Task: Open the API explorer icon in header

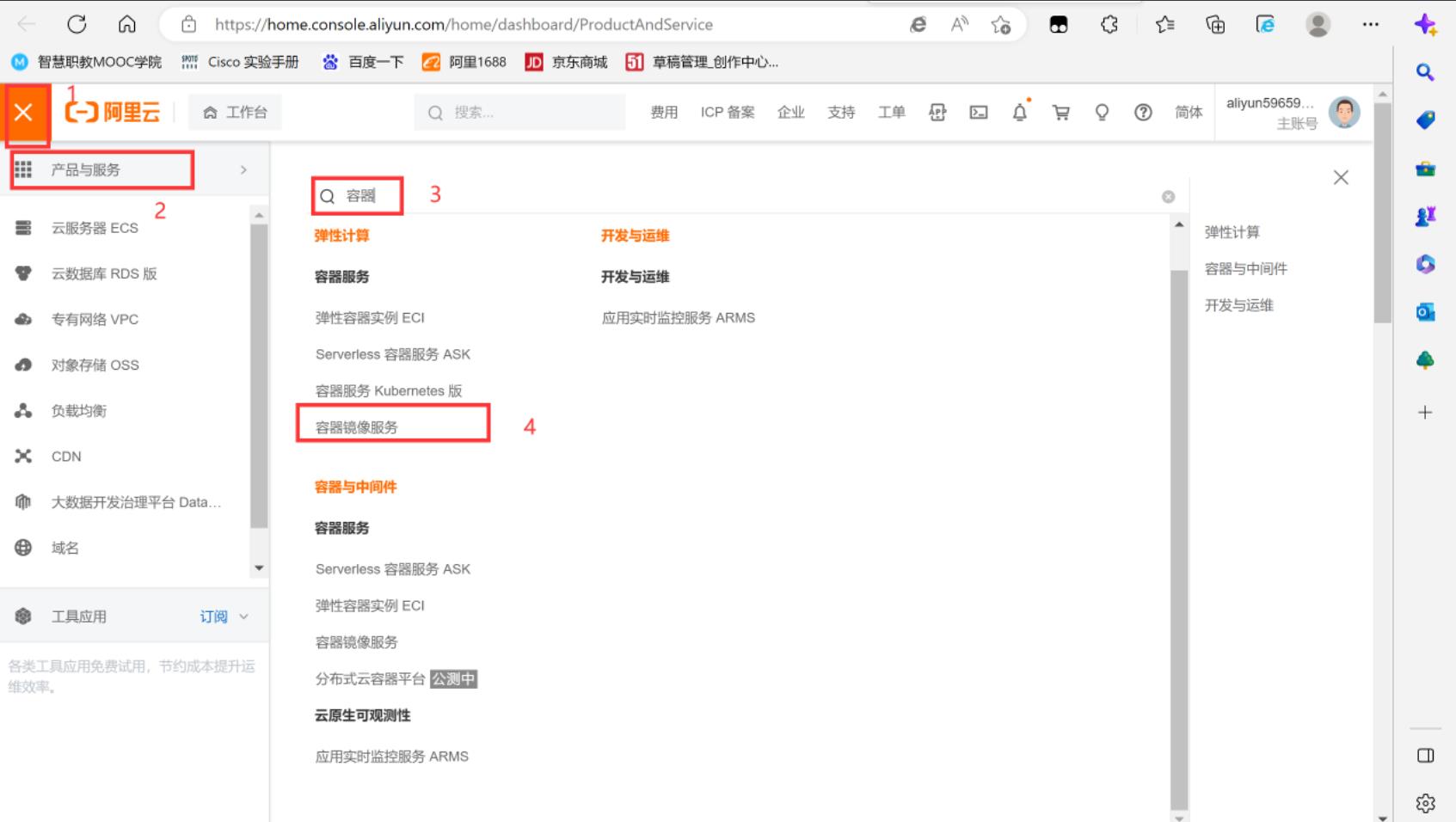Action: point(937,113)
